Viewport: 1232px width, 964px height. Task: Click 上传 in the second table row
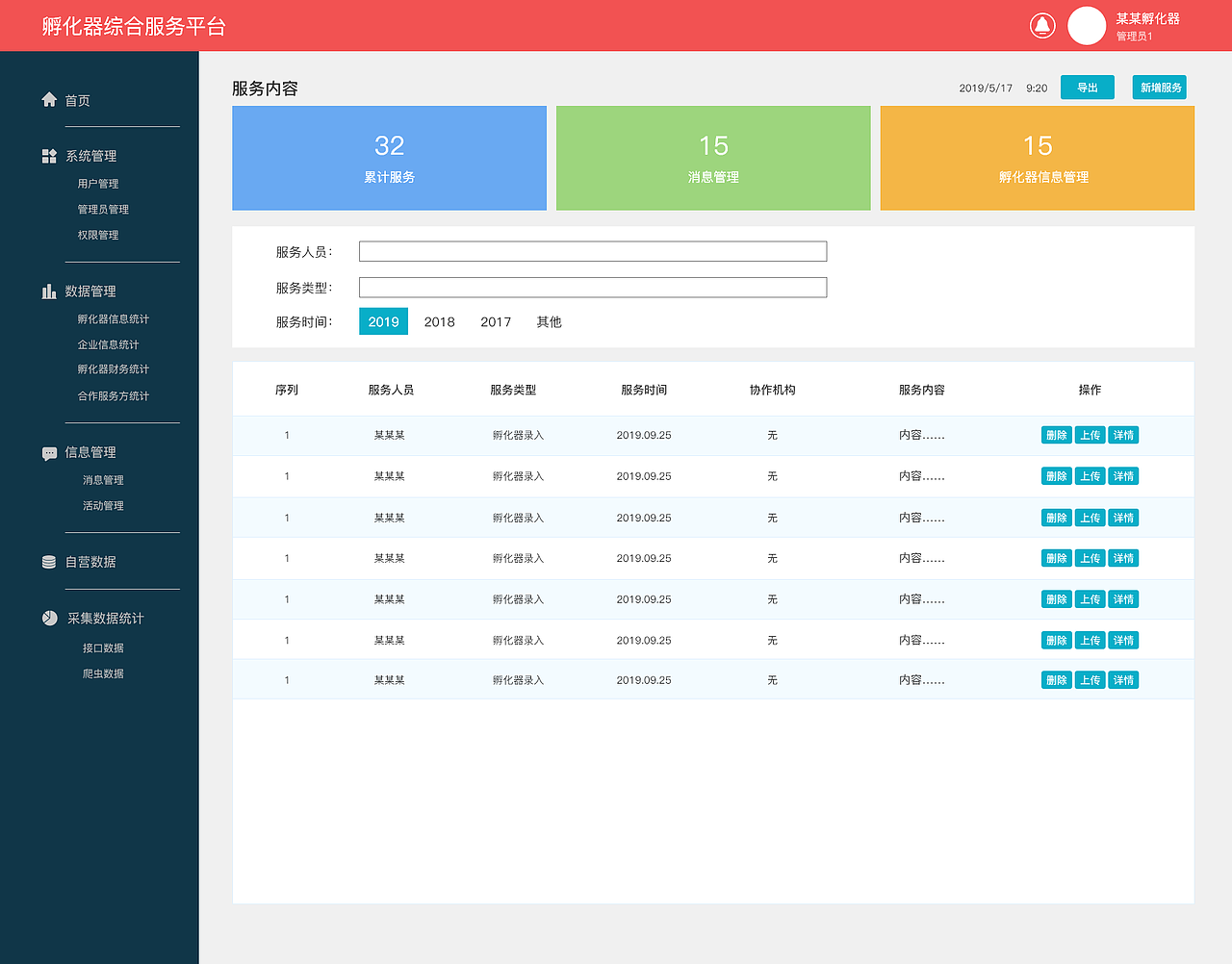coord(1091,476)
